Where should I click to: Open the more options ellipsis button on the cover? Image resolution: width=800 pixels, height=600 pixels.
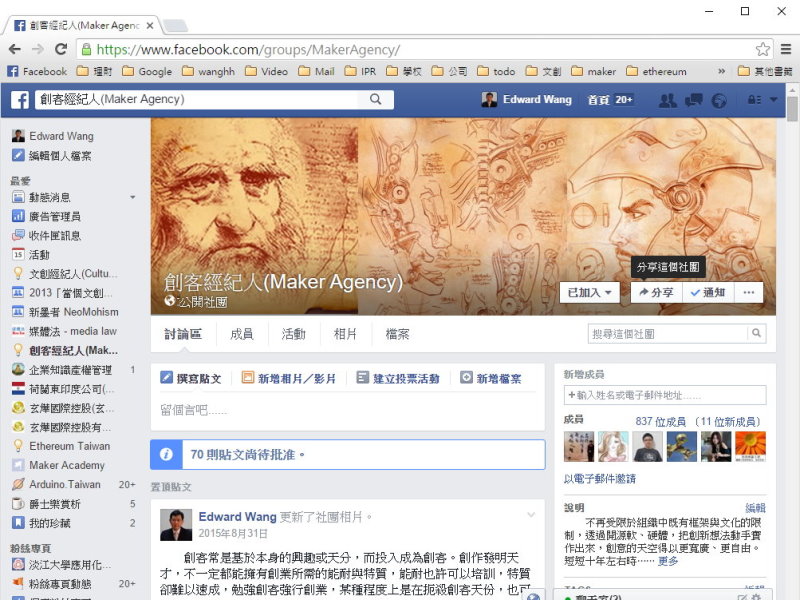pyautogui.click(x=749, y=292)
